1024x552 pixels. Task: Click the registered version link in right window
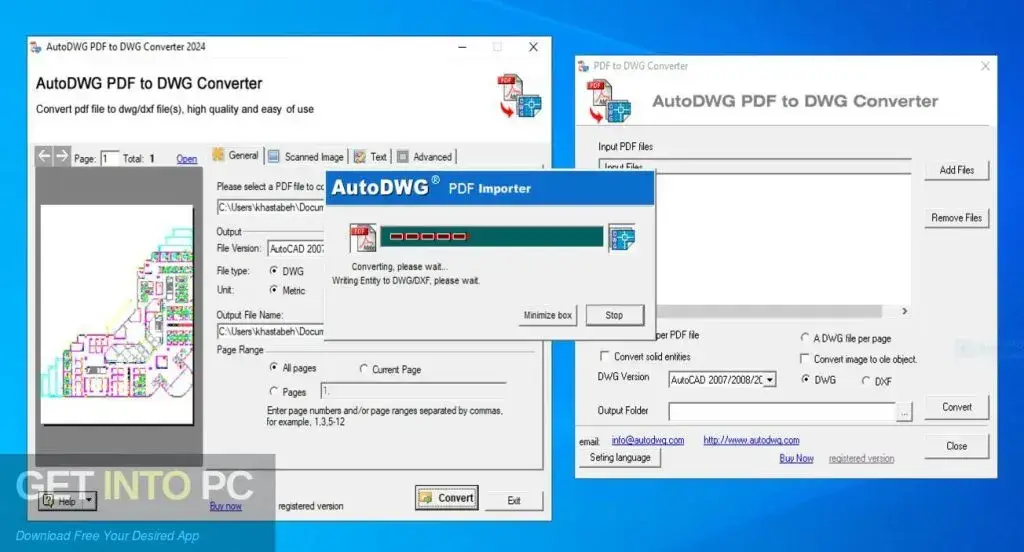click(861, 459)
